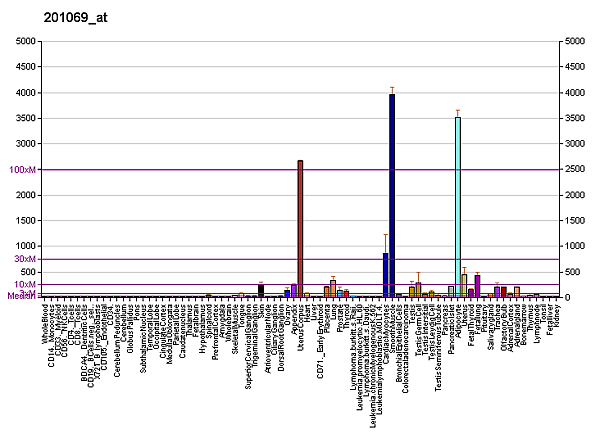The height and width of the screenshot is (434, 600).
Task: Click the 10xM threshold label
Action: [25, 284]
